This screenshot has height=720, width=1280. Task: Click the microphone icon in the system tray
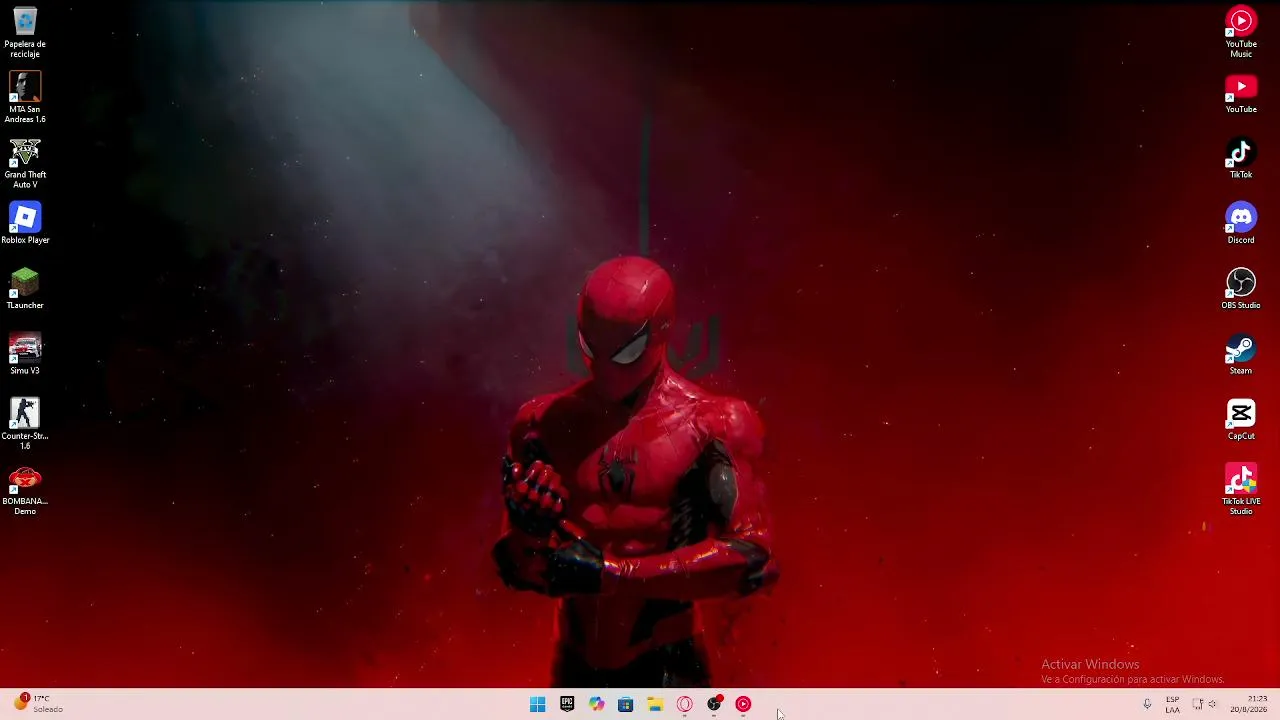1147,704
